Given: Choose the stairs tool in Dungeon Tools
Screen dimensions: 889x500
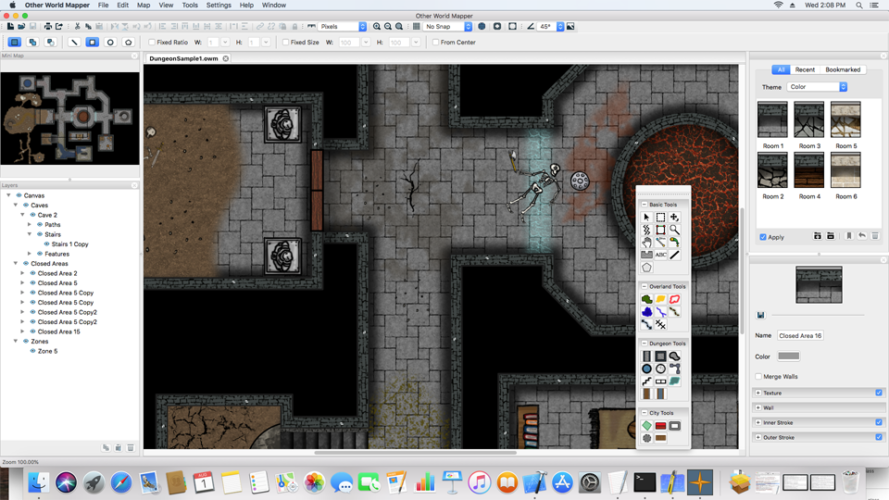Looking at the screenshot, I should coord(646,381).
